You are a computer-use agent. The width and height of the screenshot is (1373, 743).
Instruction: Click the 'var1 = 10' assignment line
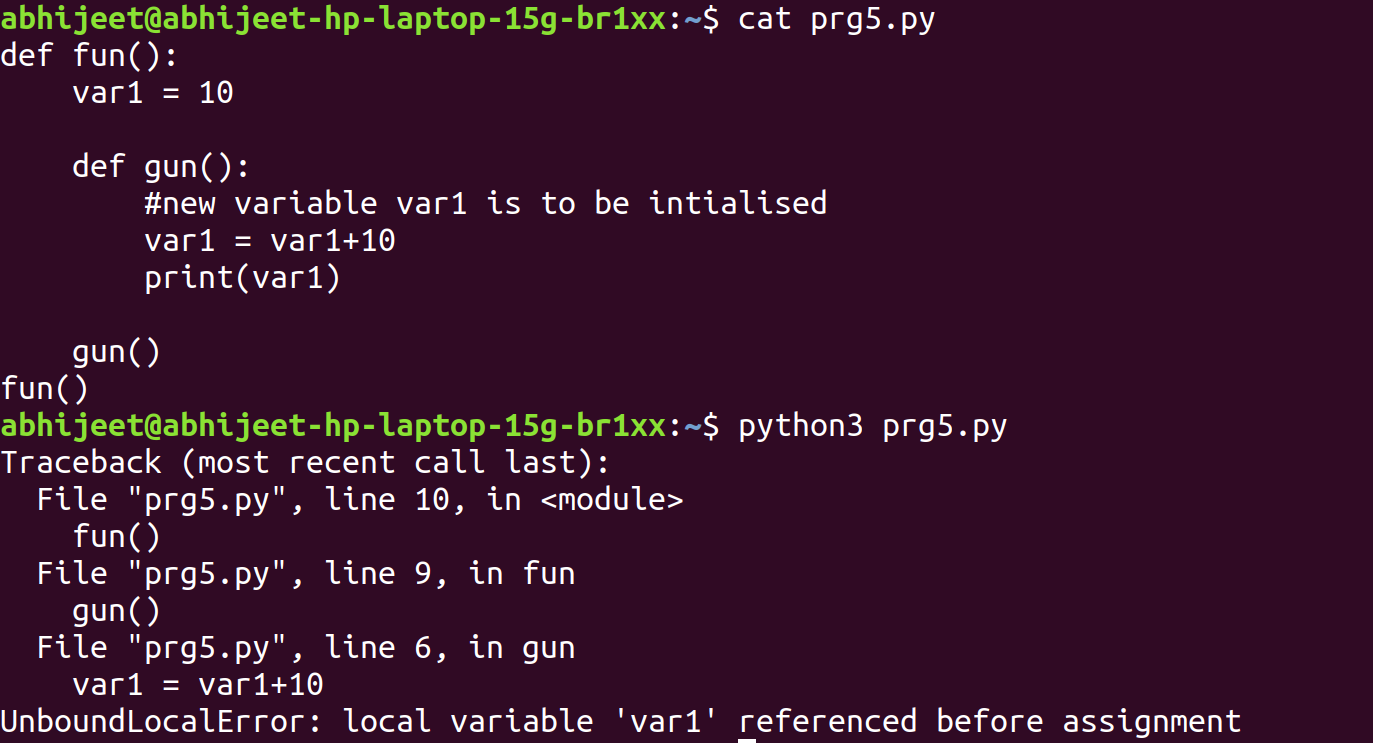click(x=153, y=93)
